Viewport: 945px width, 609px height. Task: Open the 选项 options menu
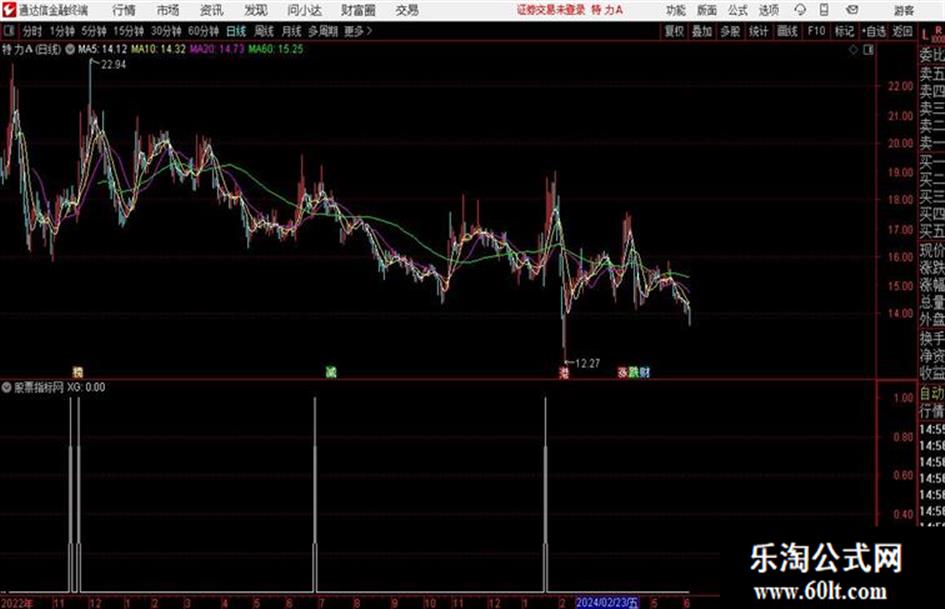tap(769, 10)
